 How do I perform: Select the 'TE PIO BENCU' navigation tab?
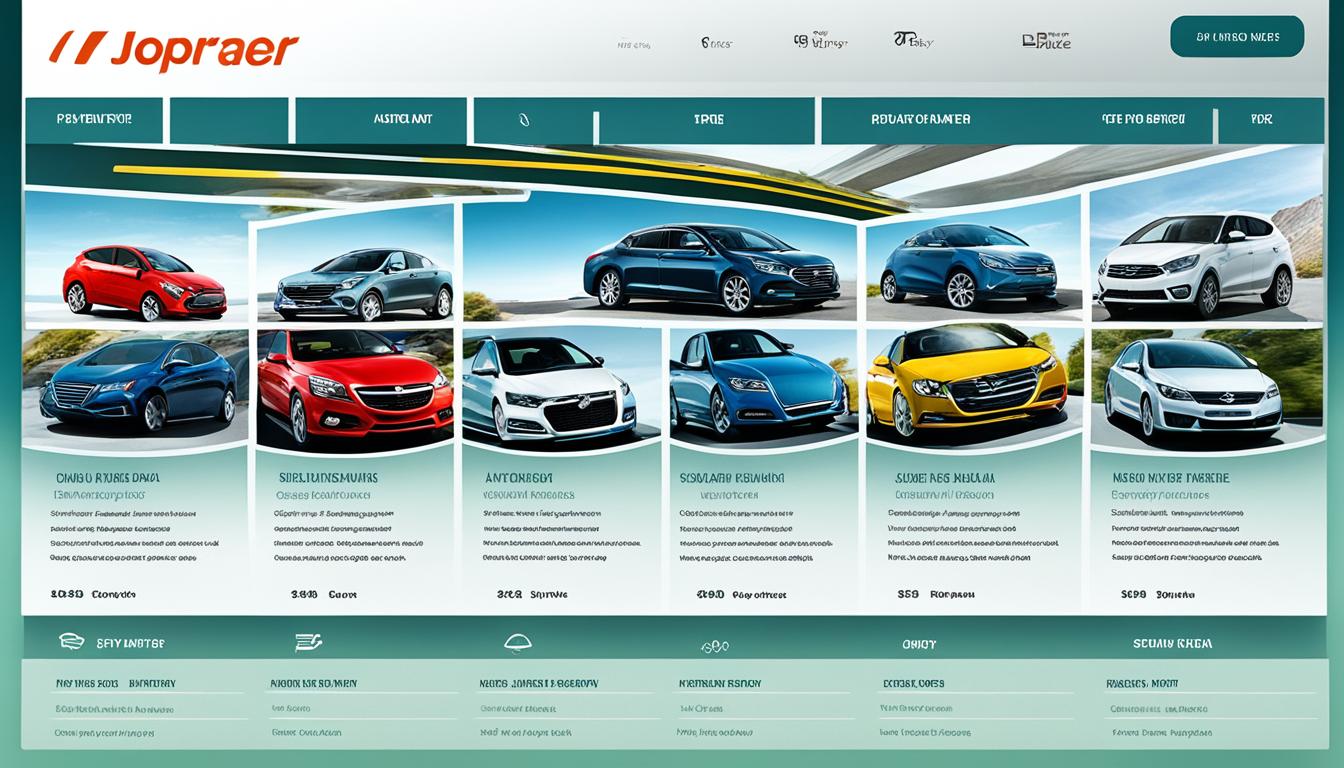pos(1143,119)
